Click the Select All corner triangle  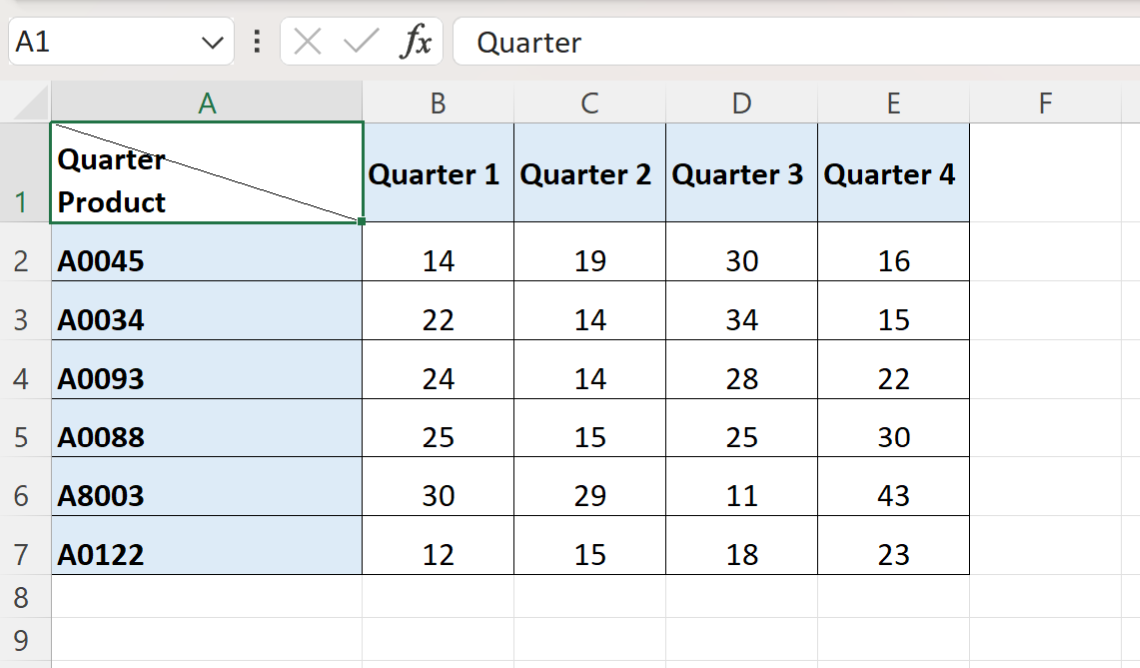(x=31, y=102)
